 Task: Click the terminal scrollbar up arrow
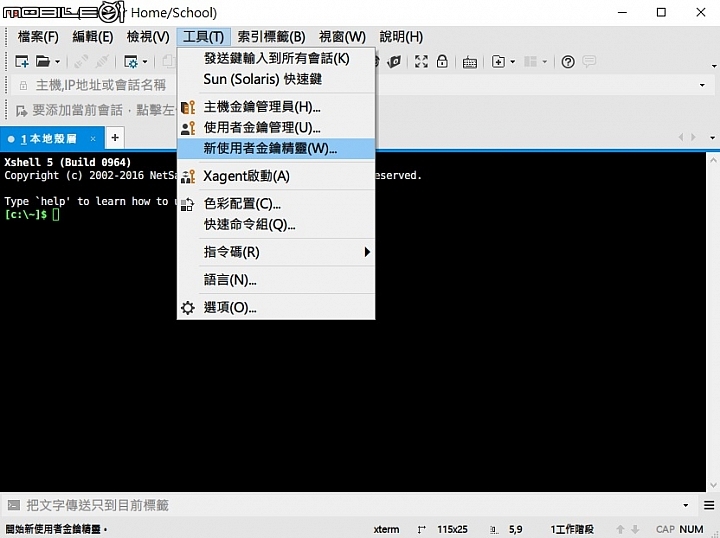713,160
